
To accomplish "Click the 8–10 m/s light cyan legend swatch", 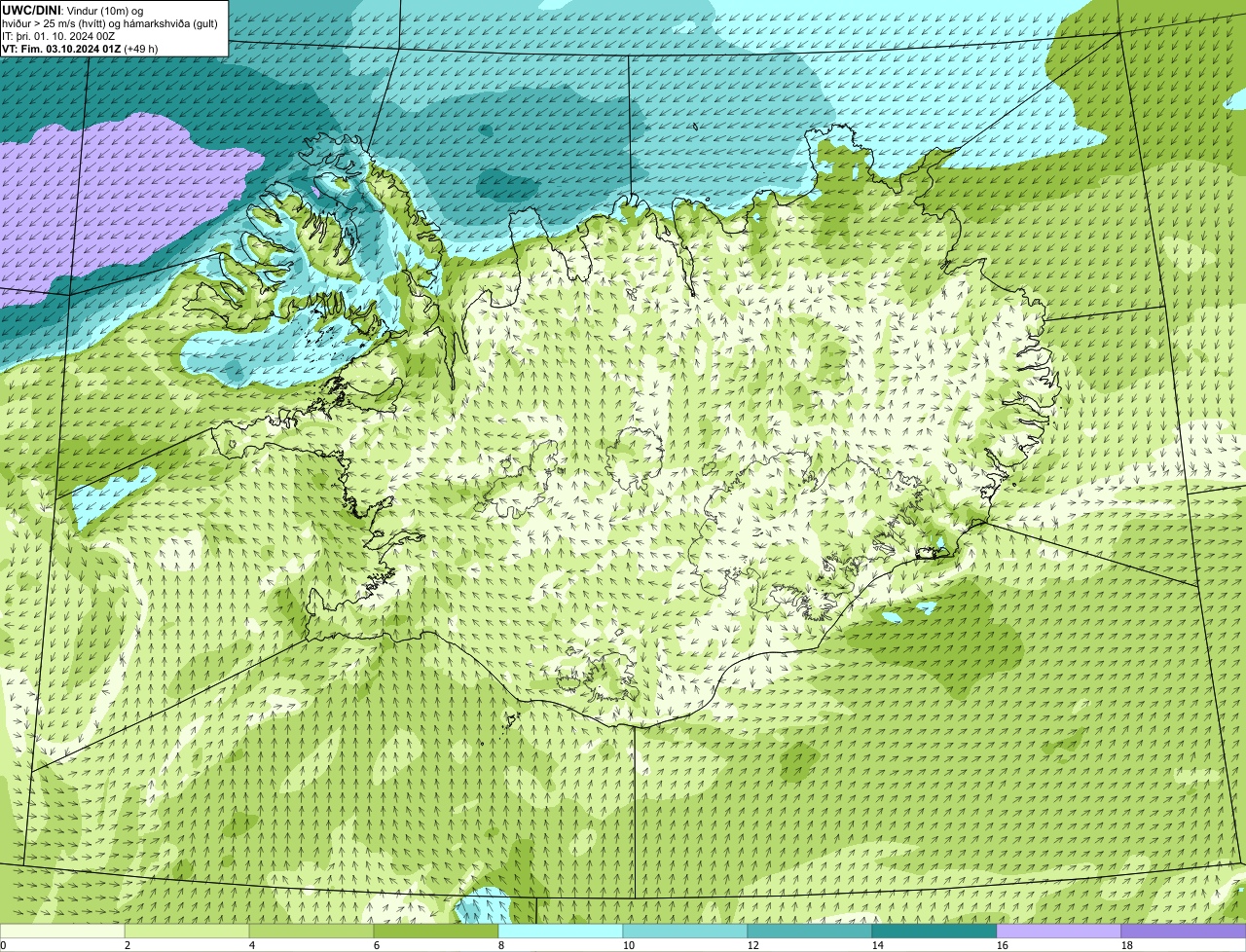I will tap(561, 931).
